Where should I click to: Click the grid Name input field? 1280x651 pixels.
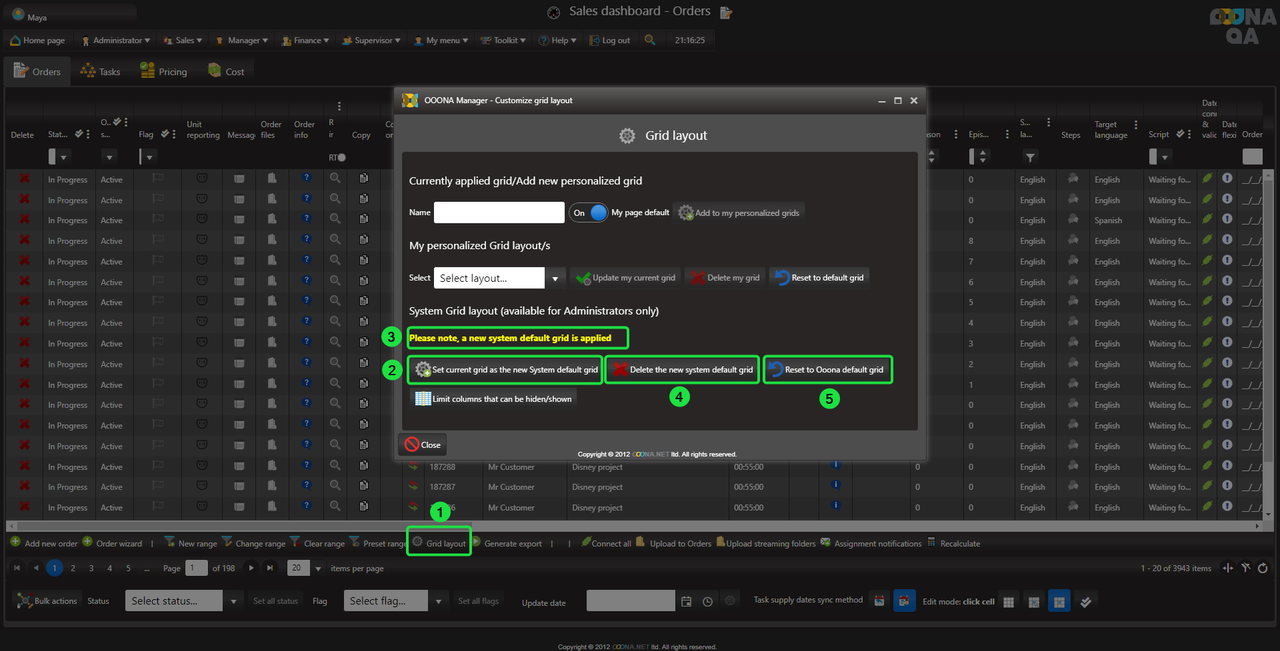coord(499,212)
